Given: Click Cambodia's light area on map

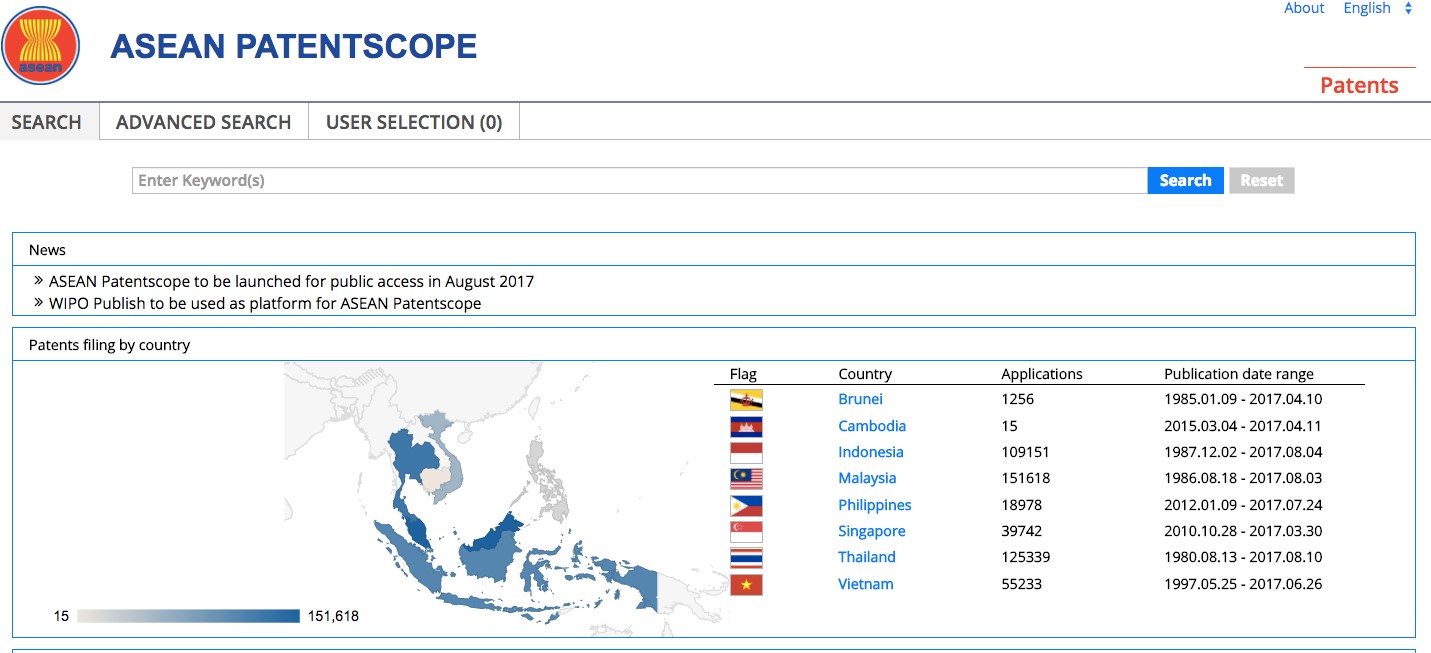Looking at the screenshot, I should (435, 482).
